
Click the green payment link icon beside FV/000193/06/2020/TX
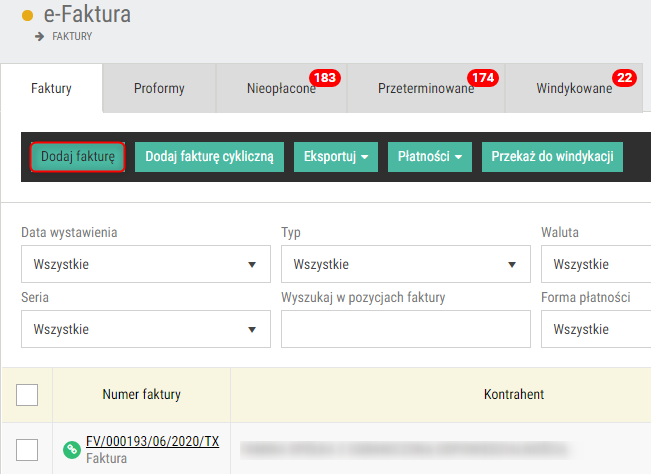(x=71, y=450)
